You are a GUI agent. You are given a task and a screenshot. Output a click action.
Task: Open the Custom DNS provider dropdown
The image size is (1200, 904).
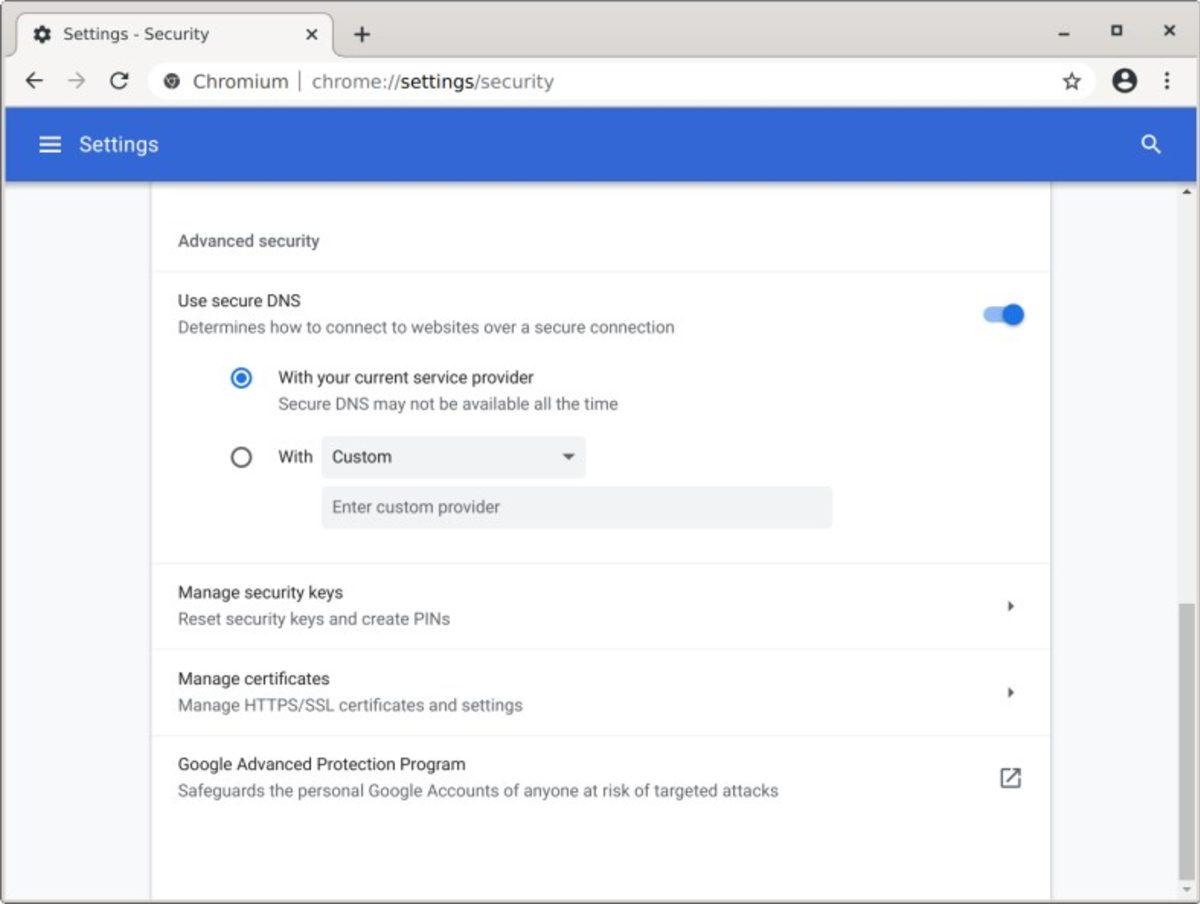tap(453, 457)
